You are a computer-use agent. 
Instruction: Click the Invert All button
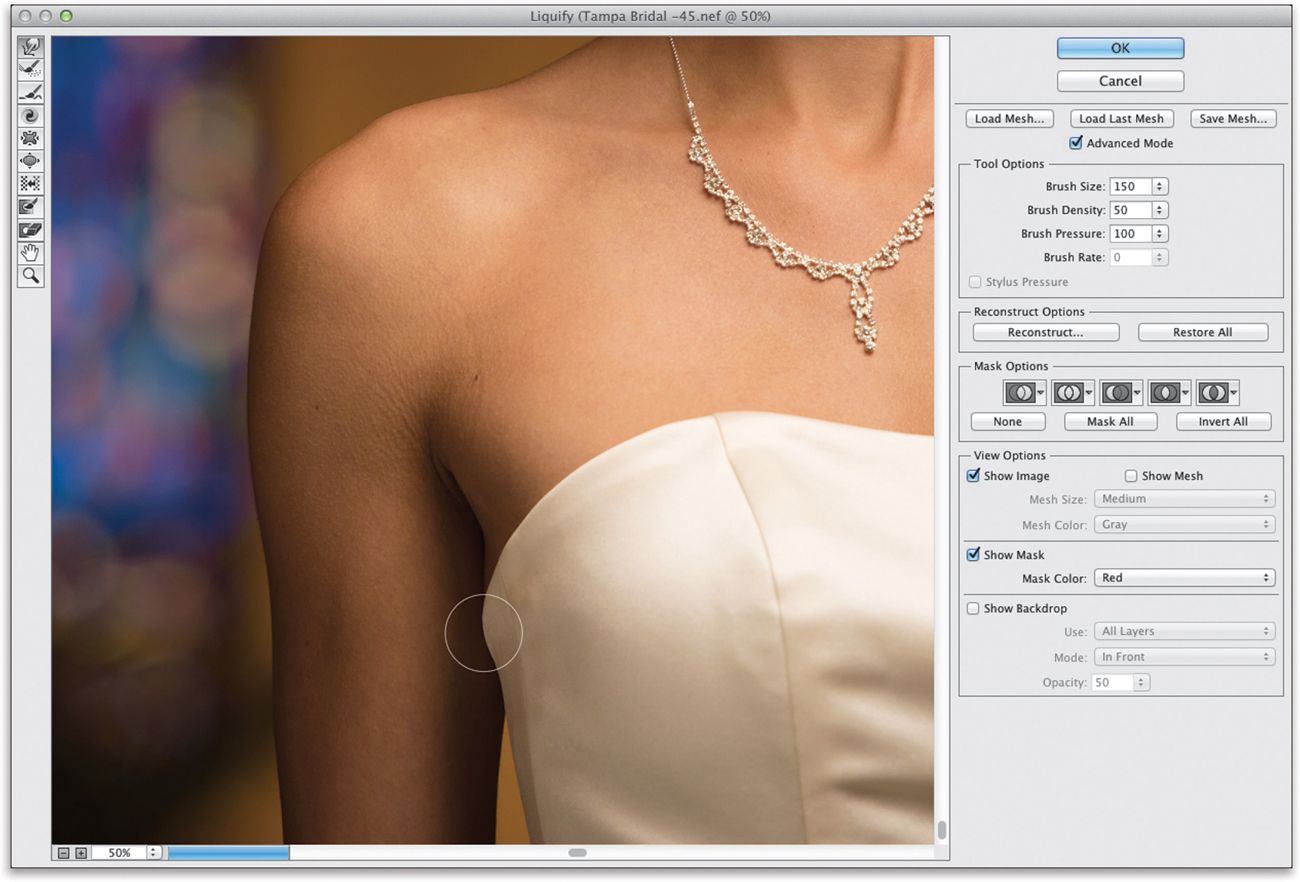[x=1224, y=422]
